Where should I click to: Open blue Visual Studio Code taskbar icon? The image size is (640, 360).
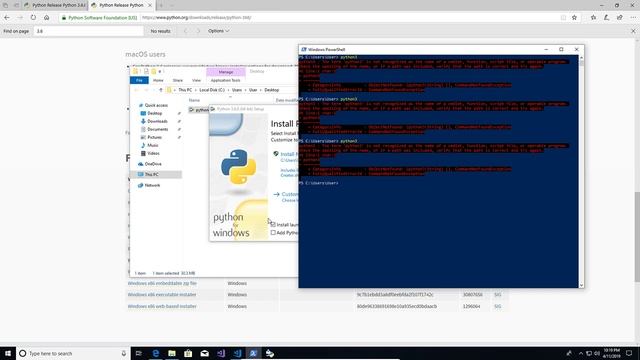[237, 353]
